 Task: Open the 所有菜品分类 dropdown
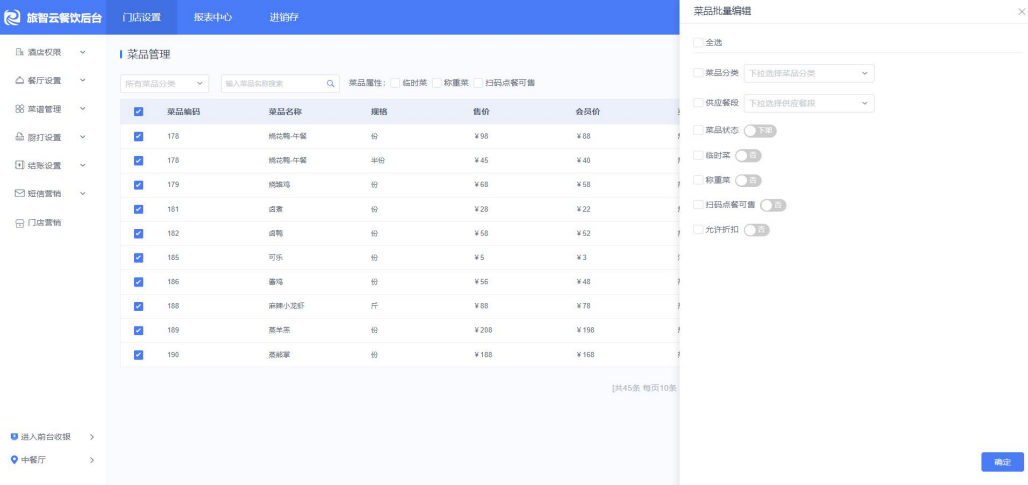coord(165,84)
